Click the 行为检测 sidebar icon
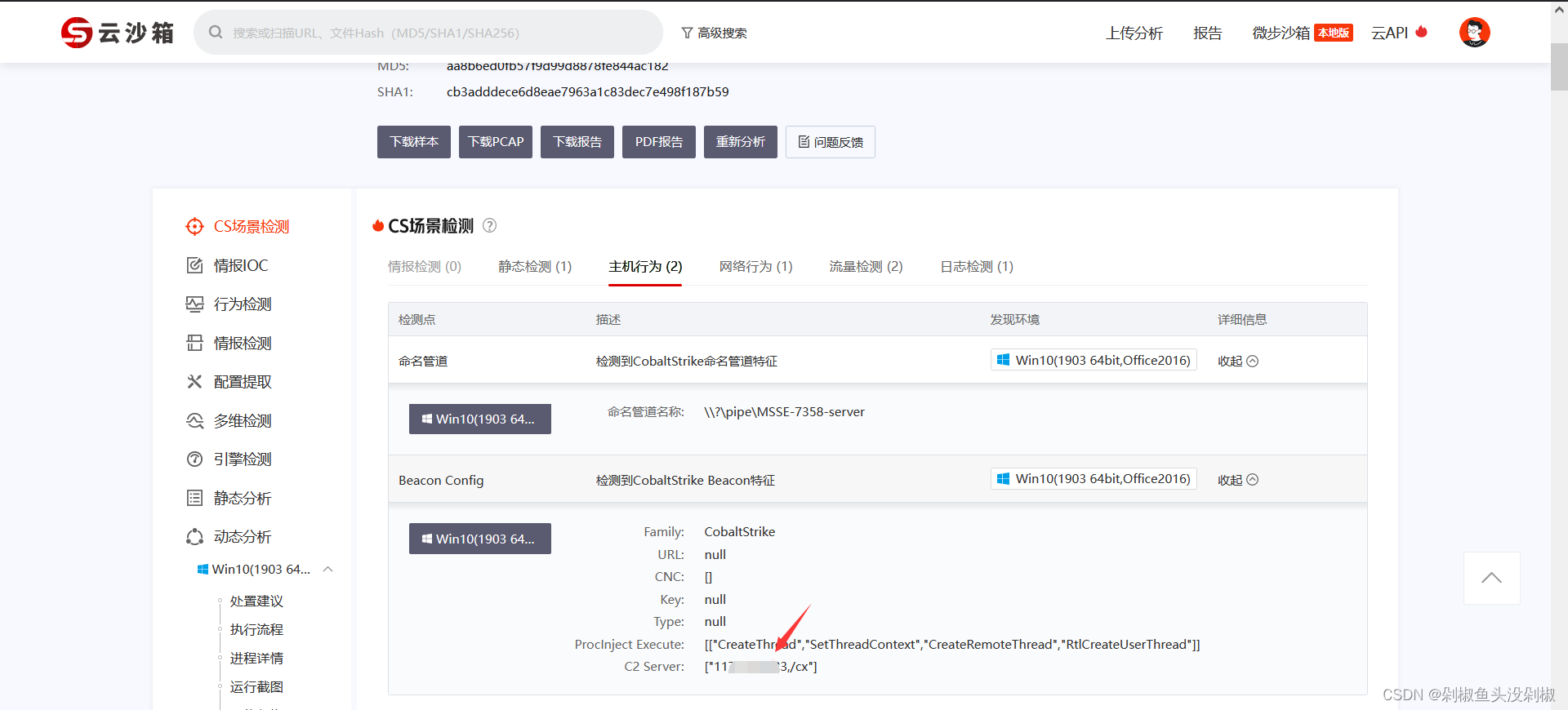The height and width of the screenshot is (710, 1568). pos(194,304)
